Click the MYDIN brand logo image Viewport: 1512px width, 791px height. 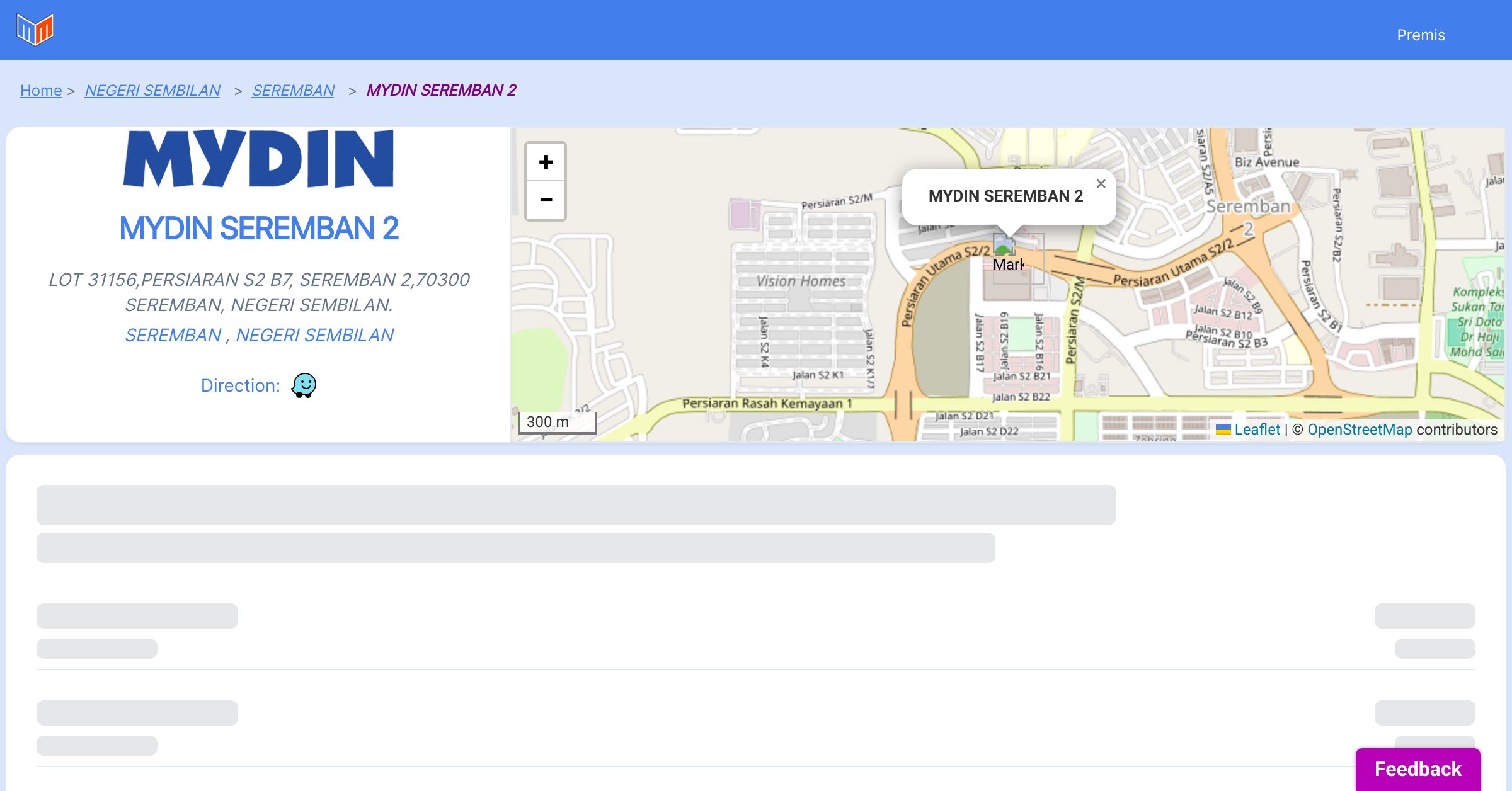[x=259, y=159]
